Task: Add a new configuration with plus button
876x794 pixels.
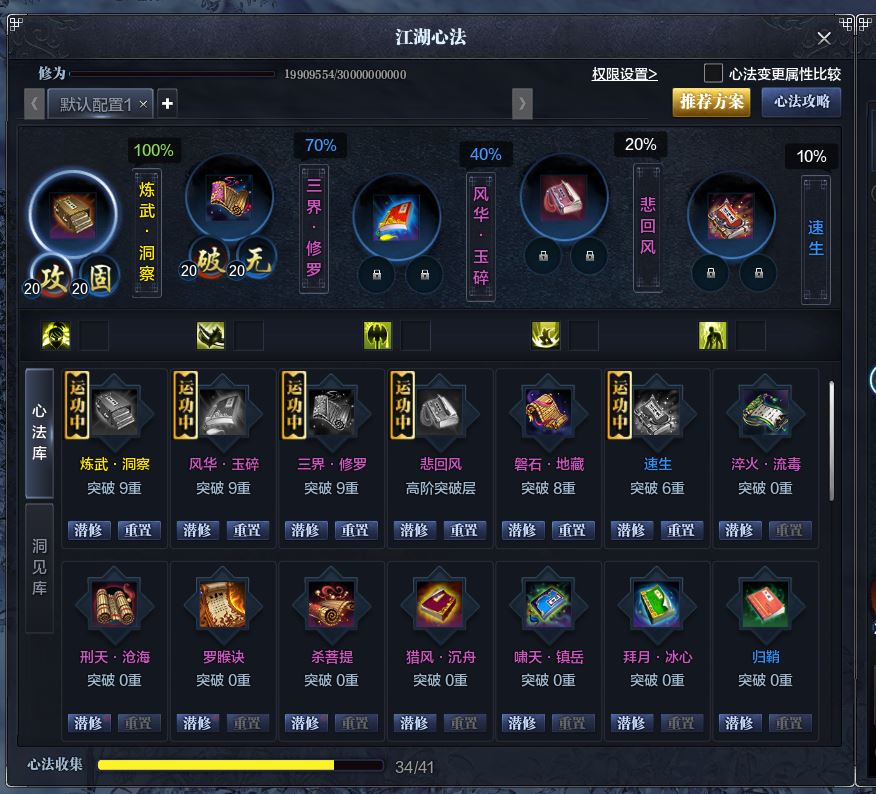Action: pyautogui.click(x=167, y=103)
